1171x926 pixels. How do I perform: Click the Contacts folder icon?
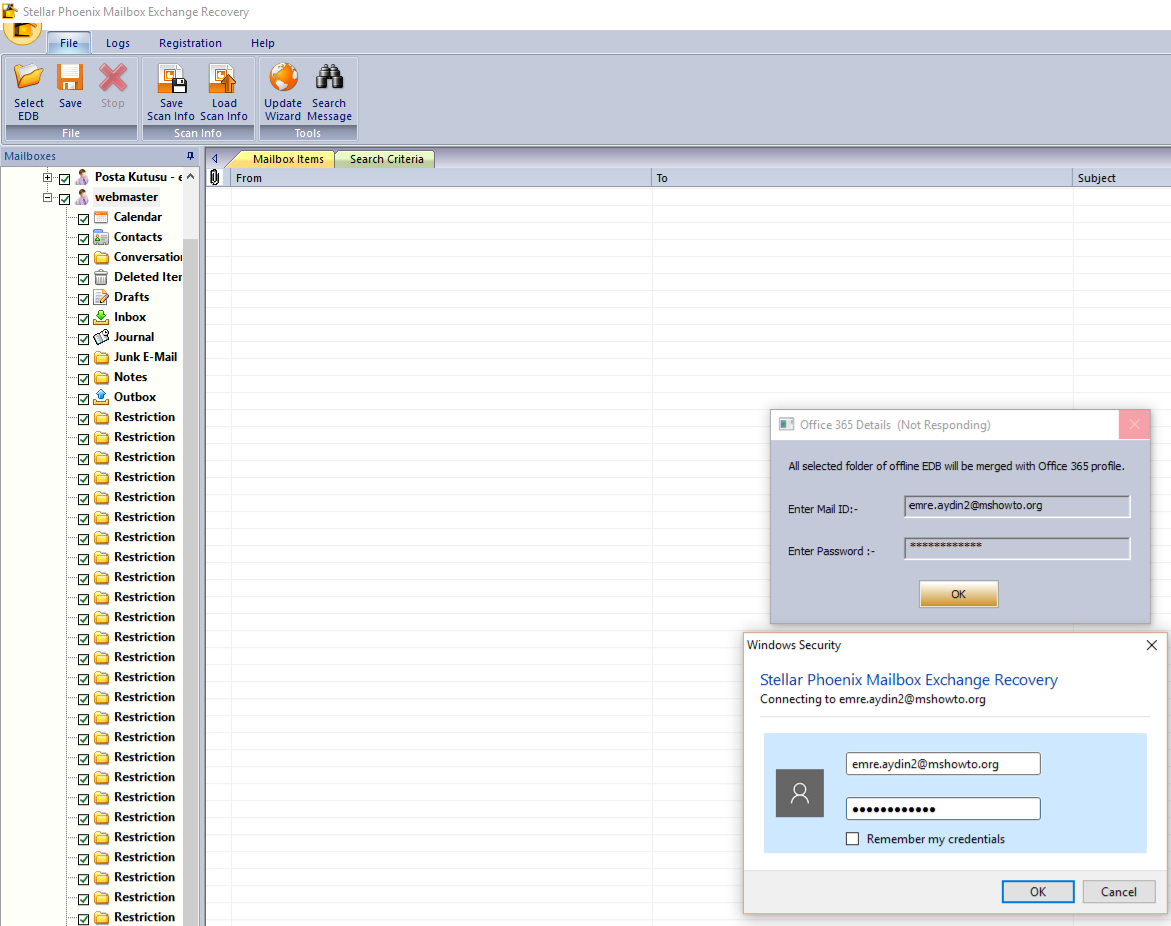(x=102, y=237)
